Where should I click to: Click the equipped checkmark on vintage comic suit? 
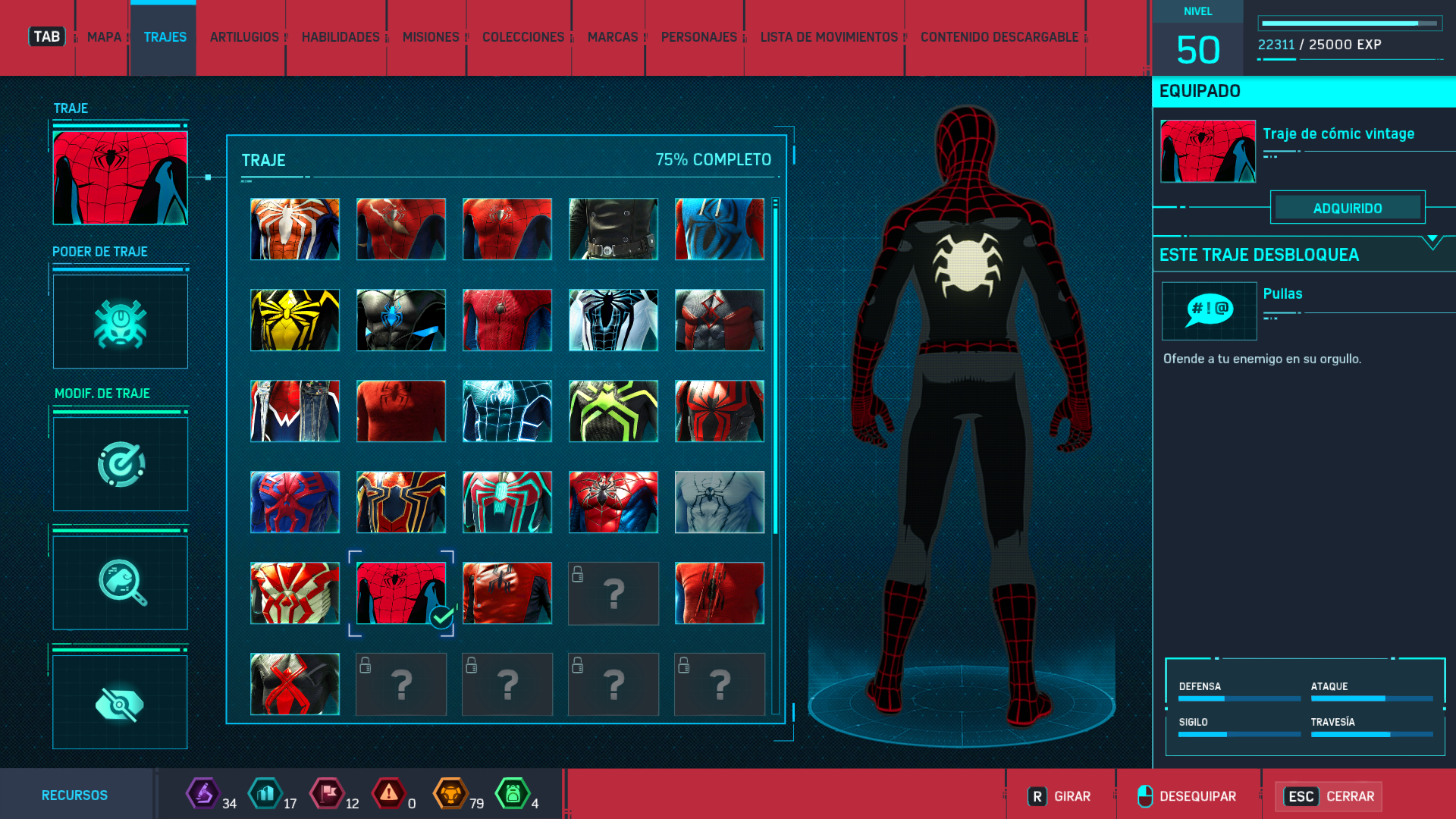pyautogui.click(x=441, y=617)
